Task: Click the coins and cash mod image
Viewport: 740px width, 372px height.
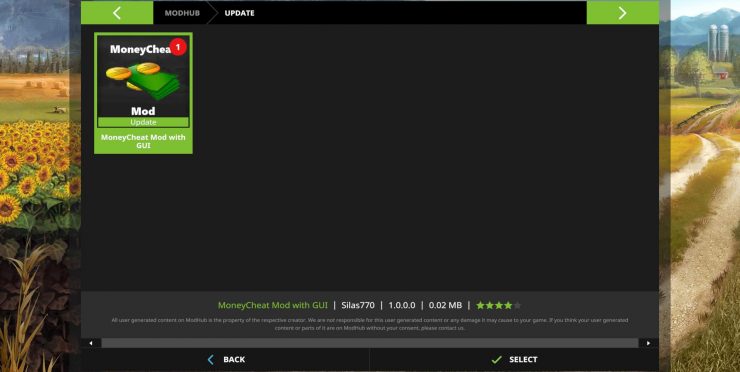Action: click(143, 81)
